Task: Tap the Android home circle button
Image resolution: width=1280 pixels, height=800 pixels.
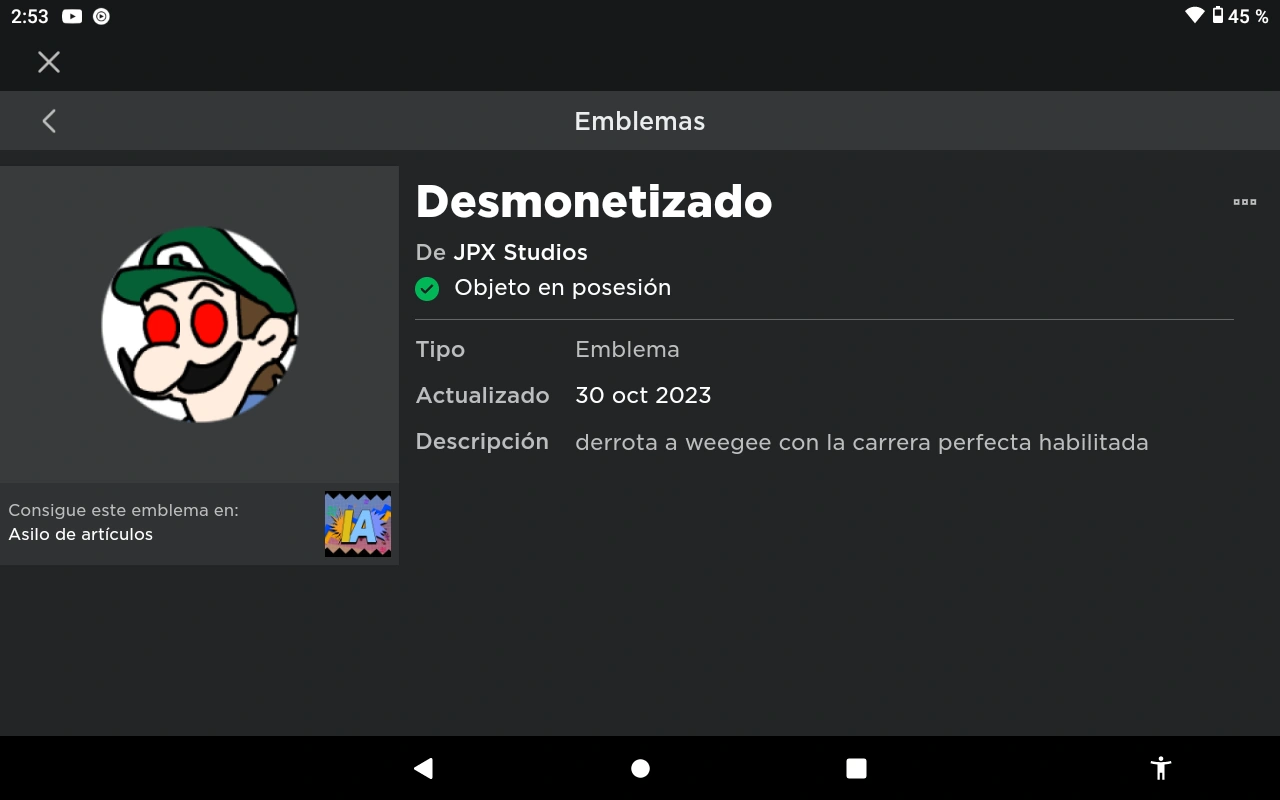Action: pyautogui.click(x=639, y=768)
